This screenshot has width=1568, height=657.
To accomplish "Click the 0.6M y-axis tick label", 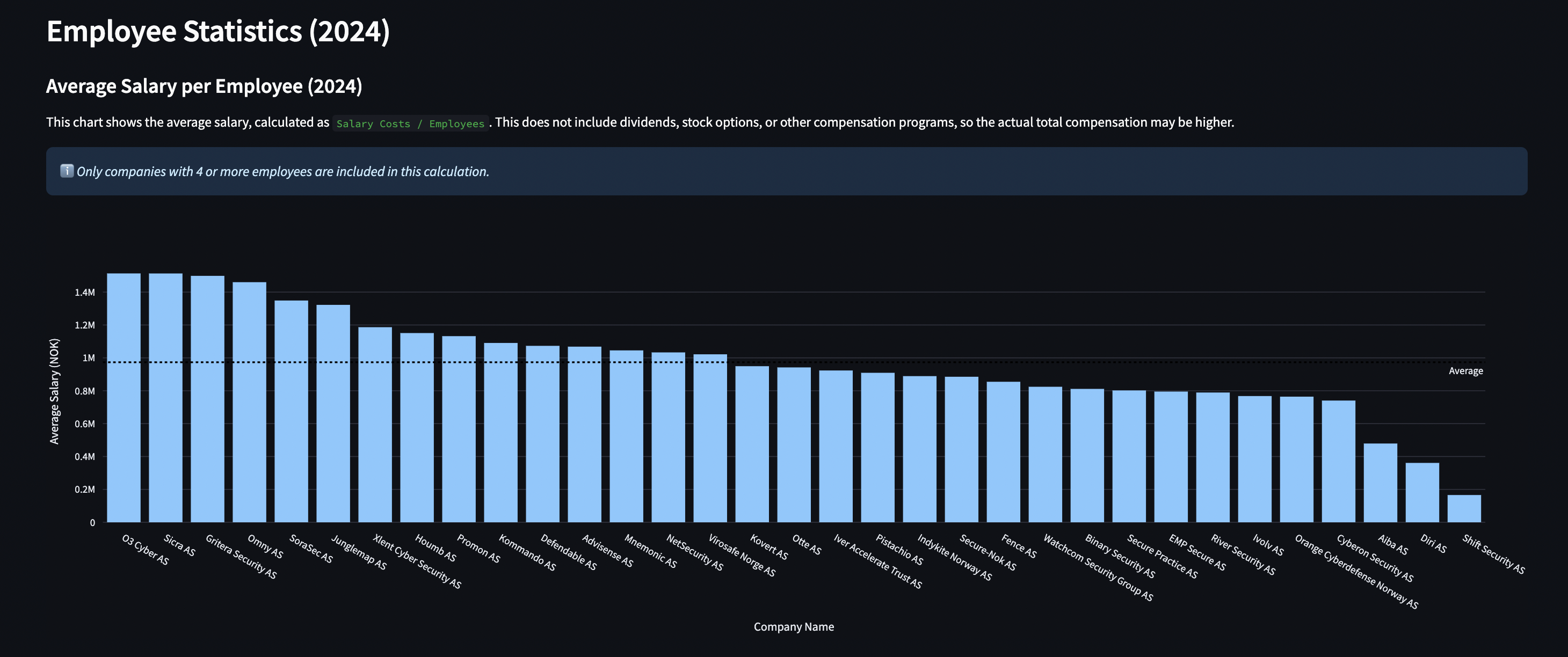I will click(85, 424).
